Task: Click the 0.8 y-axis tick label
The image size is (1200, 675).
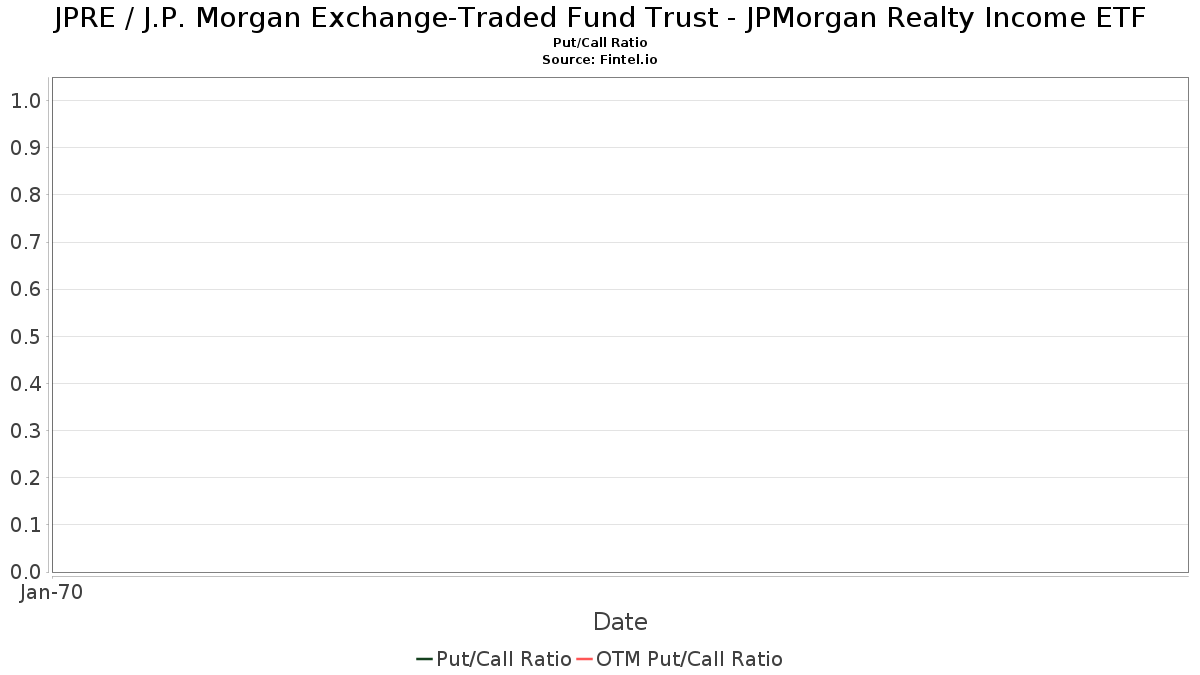Action: pos(25,195)
